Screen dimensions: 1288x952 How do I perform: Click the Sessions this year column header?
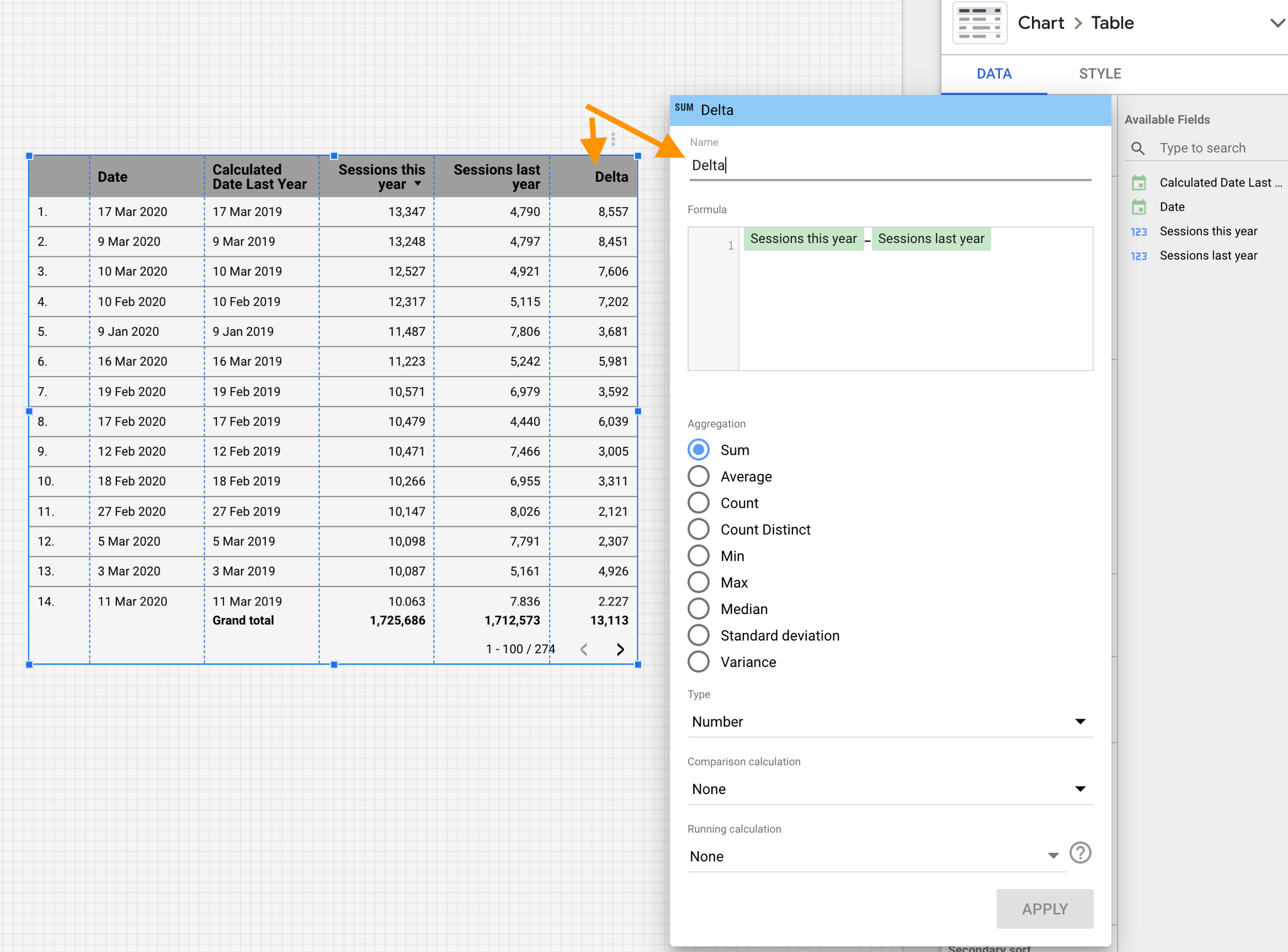[380, 177]
